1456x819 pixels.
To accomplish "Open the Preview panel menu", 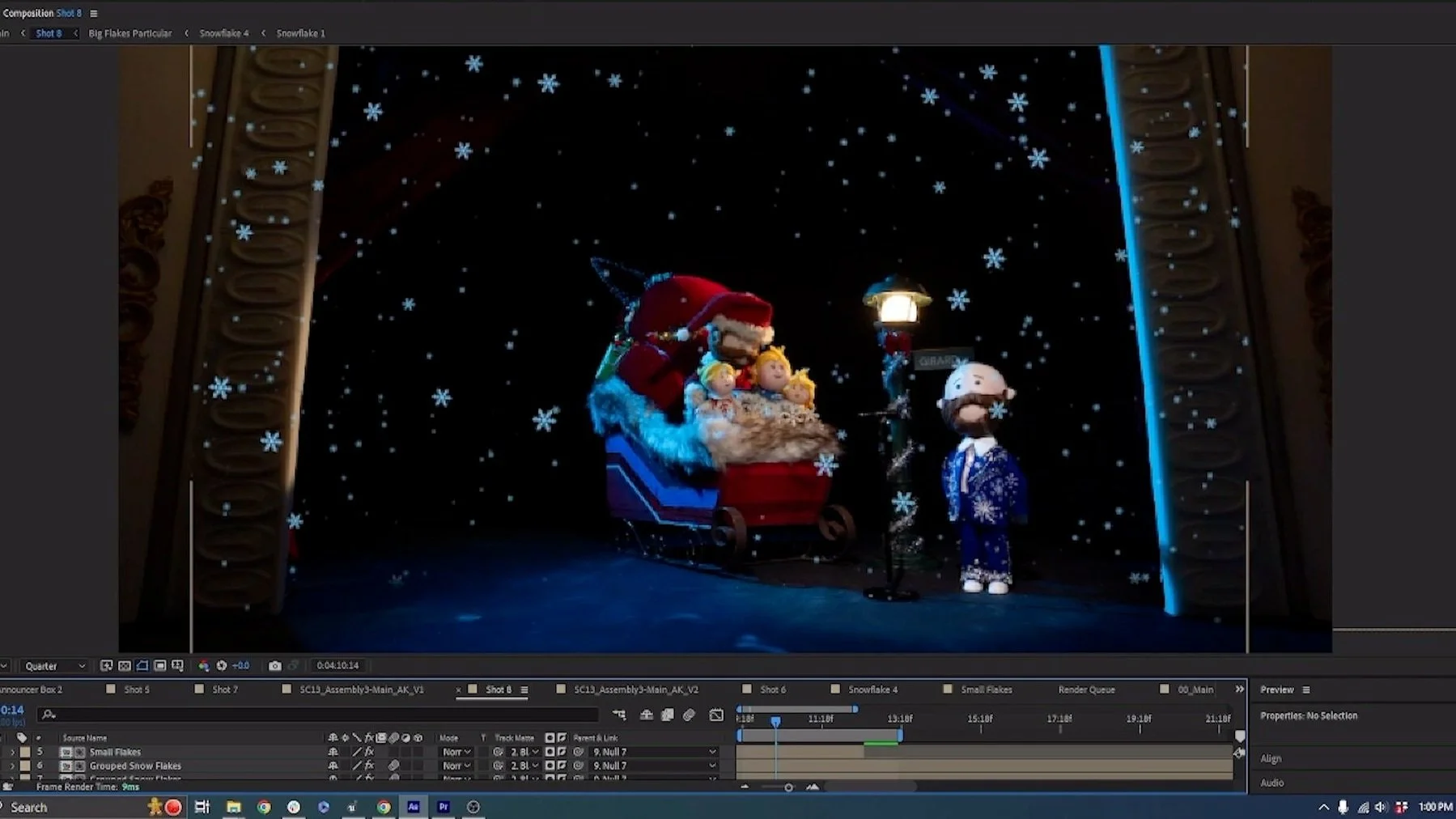I will [1305, 690].
